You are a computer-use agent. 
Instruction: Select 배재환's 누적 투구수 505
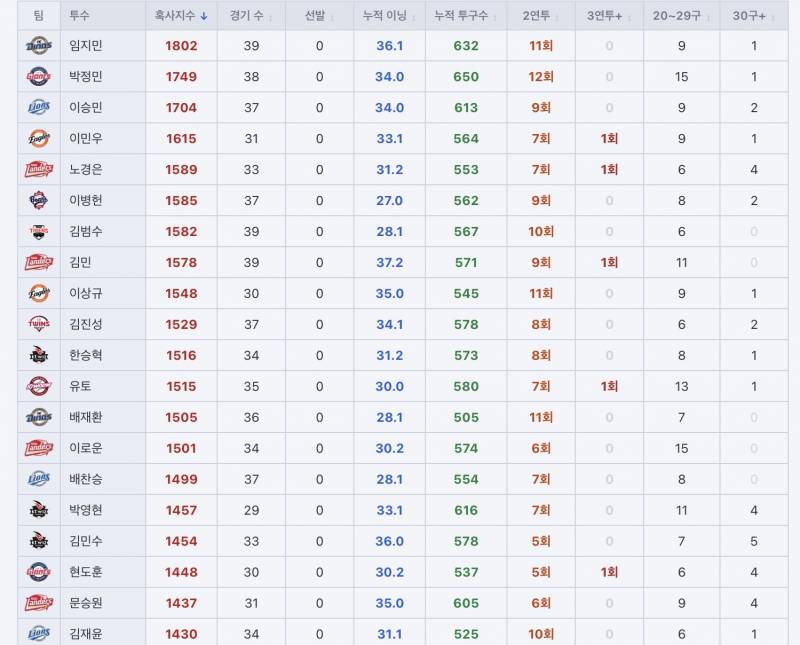[466, 417]
